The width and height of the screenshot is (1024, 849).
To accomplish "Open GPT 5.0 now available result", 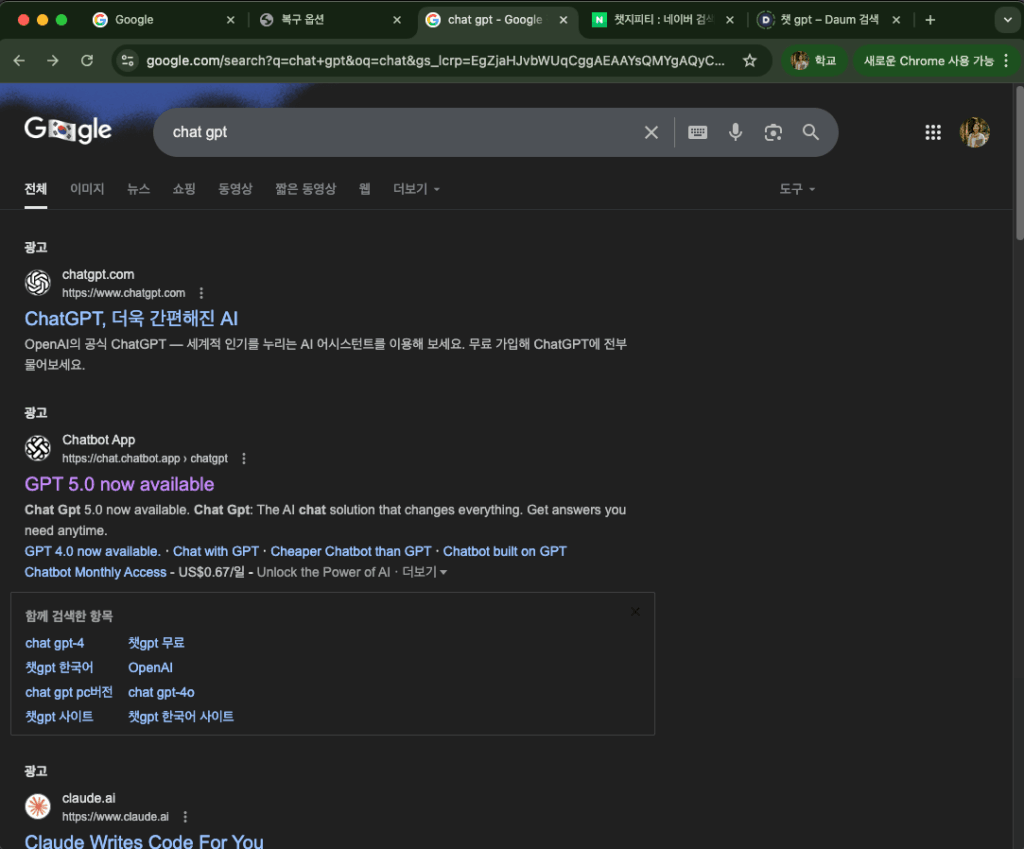I will pos(120,484).
